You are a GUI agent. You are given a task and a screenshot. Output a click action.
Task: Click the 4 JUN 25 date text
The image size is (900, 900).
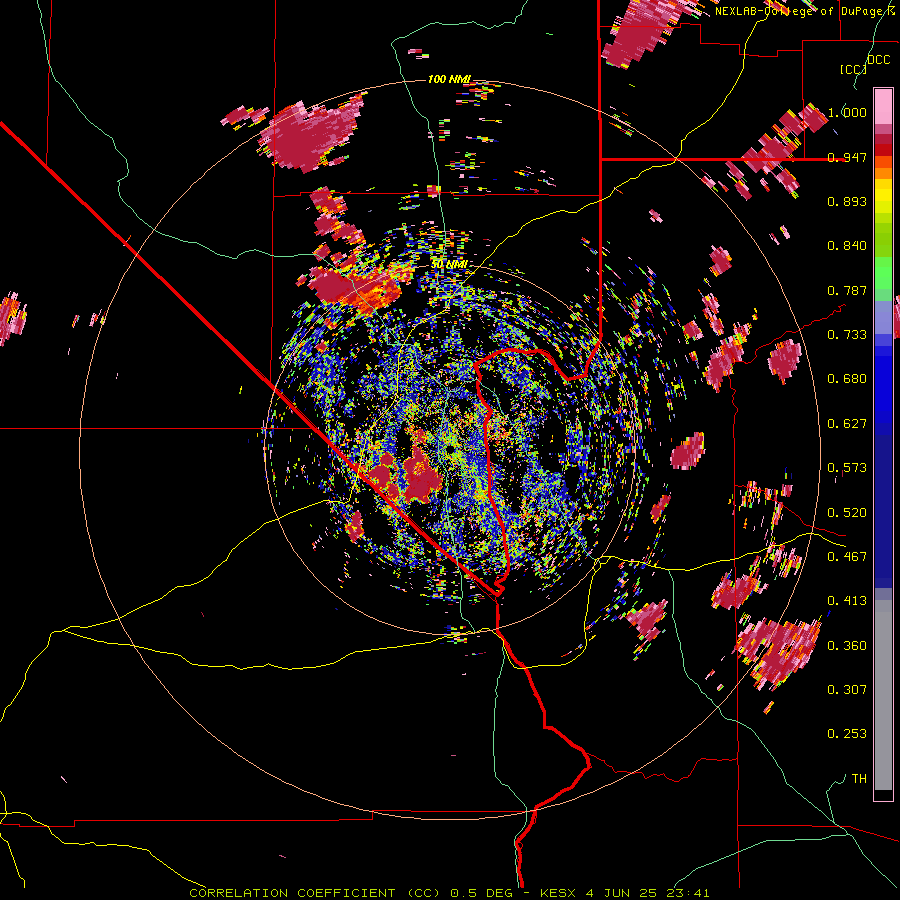click(622, 893)
